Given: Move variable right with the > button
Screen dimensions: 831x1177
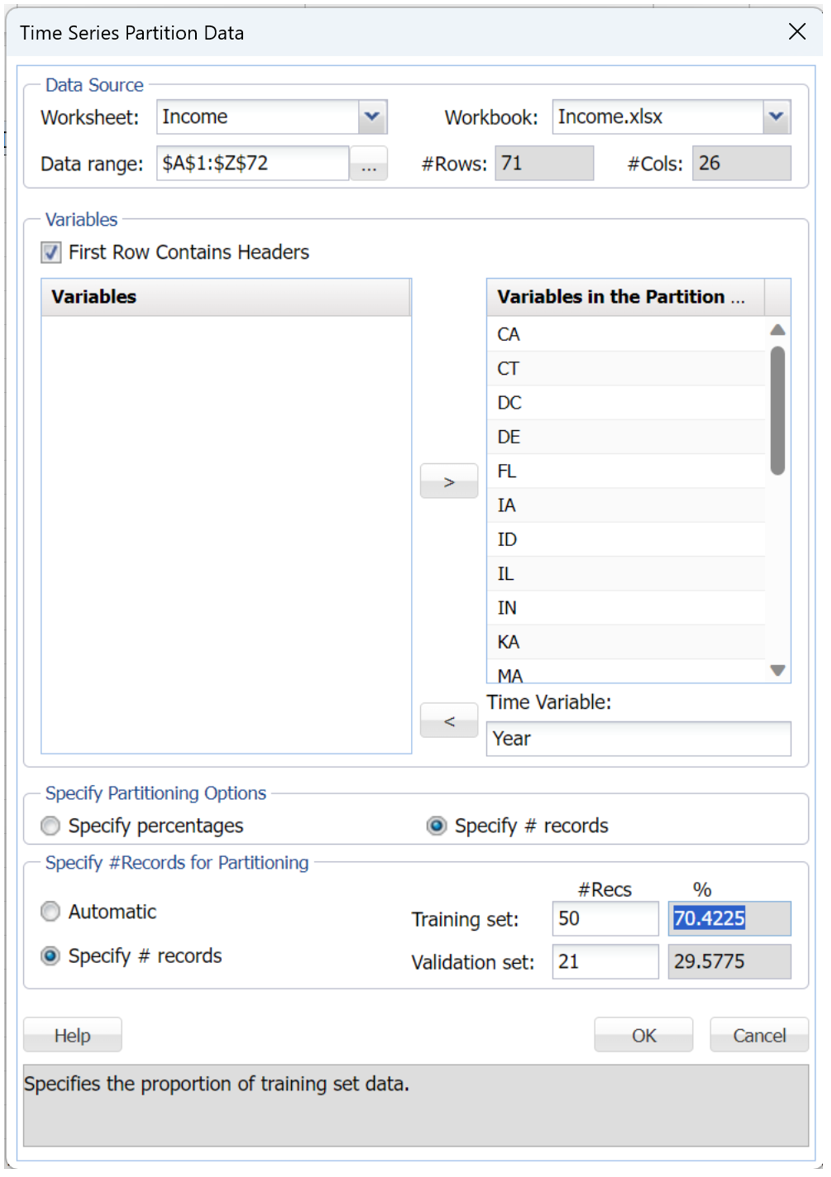Looking at the screenshot, I should coord(449,481).
